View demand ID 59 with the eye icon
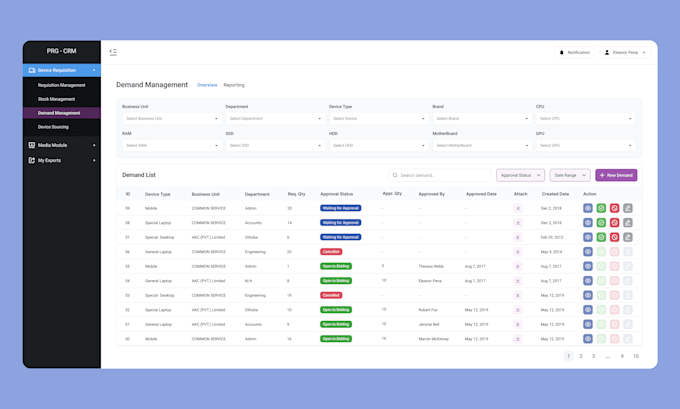 pos(588,208)
